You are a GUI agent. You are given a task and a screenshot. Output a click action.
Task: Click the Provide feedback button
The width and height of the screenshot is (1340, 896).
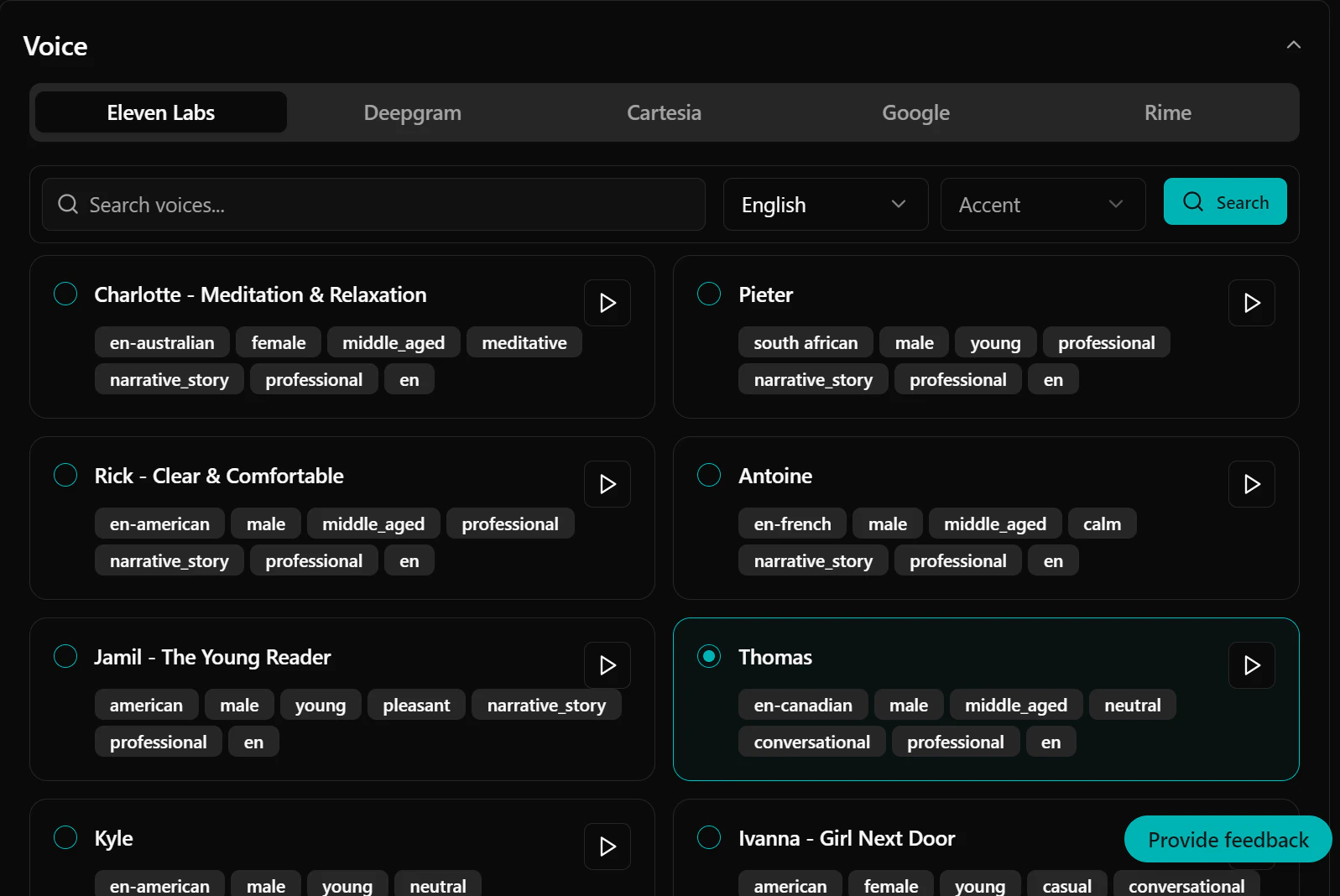tap(1227, 840)
